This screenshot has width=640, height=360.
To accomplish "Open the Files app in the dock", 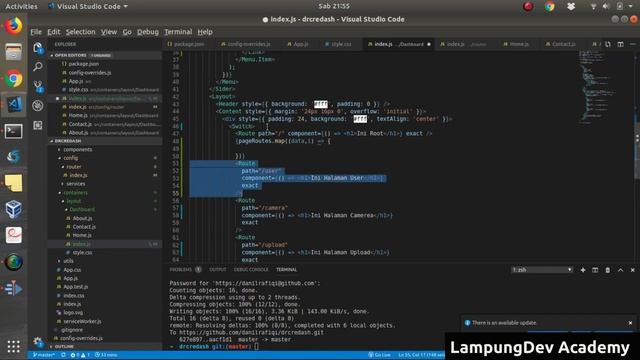I will (13, 52).
